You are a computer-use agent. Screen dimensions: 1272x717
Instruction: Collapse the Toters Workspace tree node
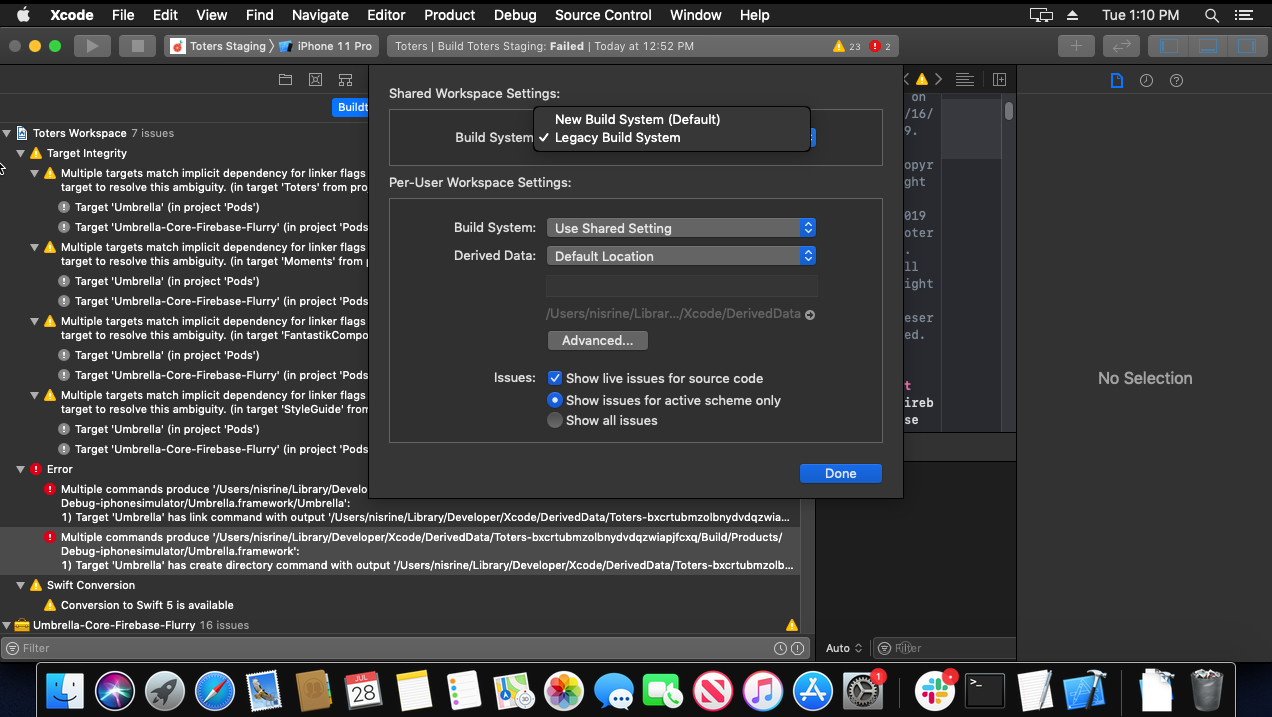[x=7, y=133]
